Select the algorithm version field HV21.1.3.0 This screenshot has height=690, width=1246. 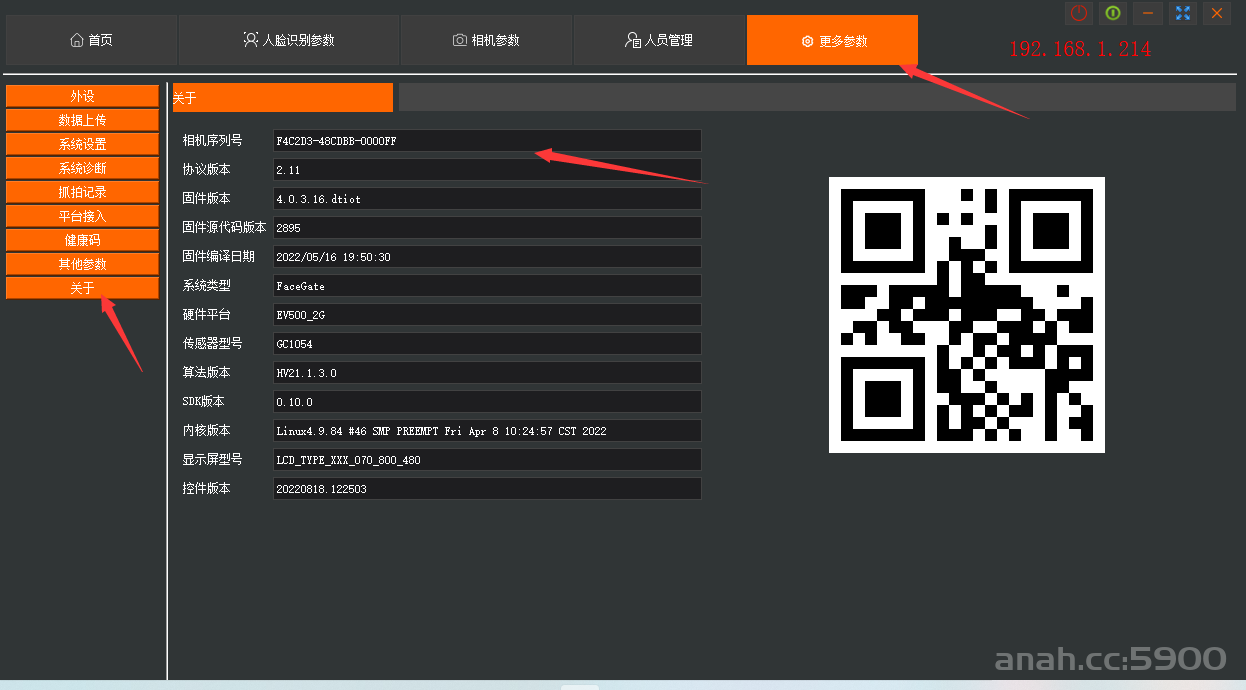click(487, 373)
